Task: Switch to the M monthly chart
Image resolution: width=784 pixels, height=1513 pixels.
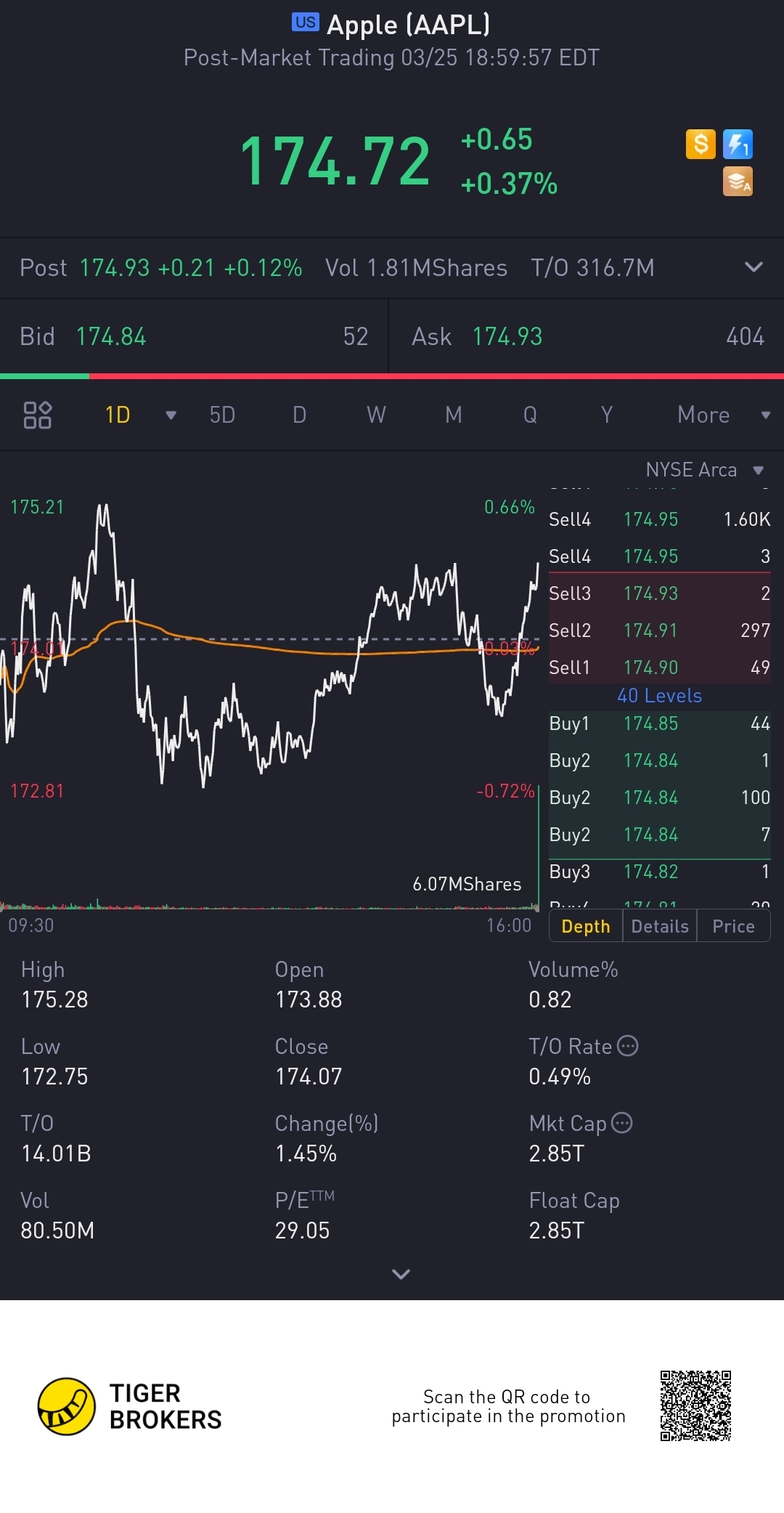Action: click(x=454, y=415)
